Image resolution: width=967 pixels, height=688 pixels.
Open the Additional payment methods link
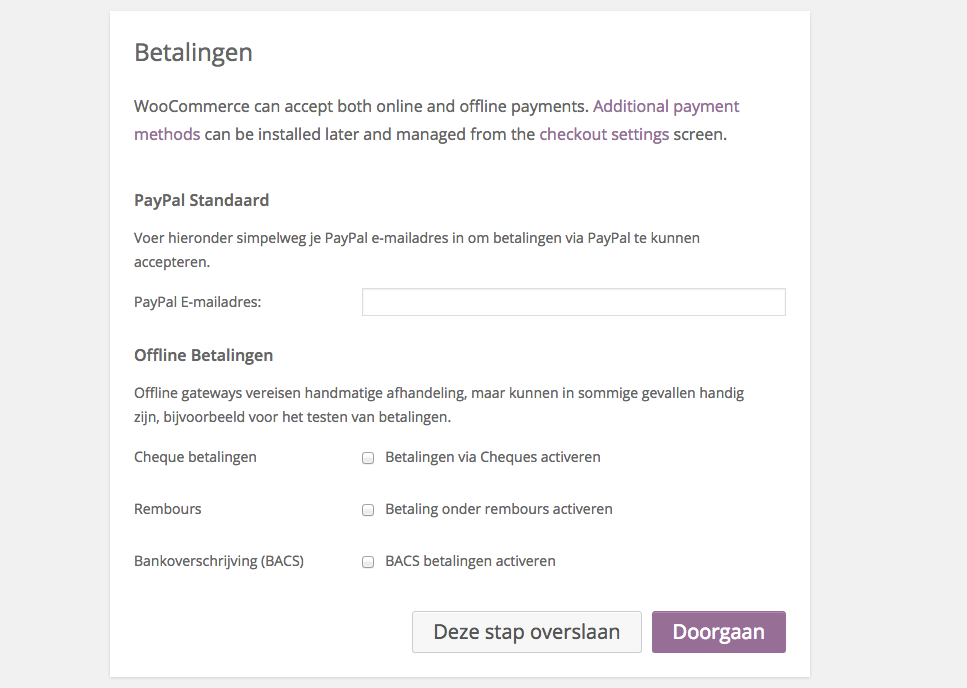pyautogui.click(x=666, y=106)
